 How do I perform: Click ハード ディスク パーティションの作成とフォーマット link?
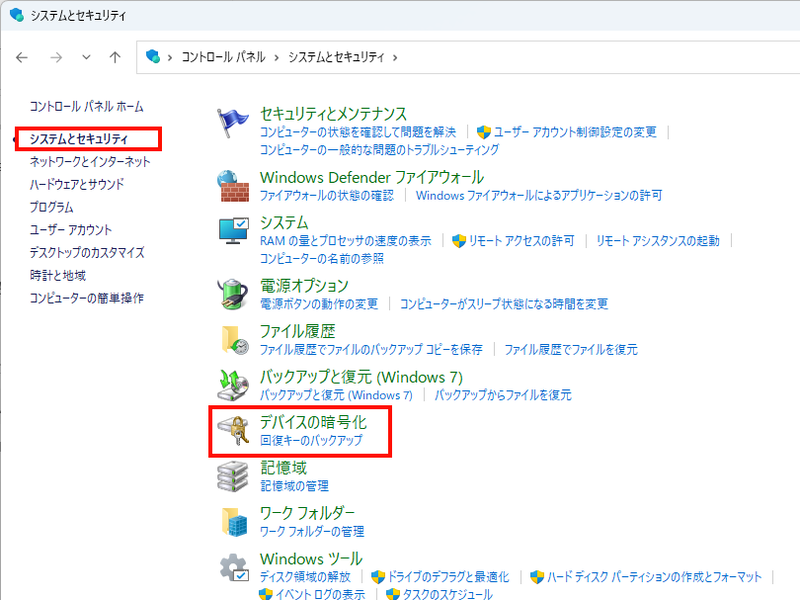(654, 577)
